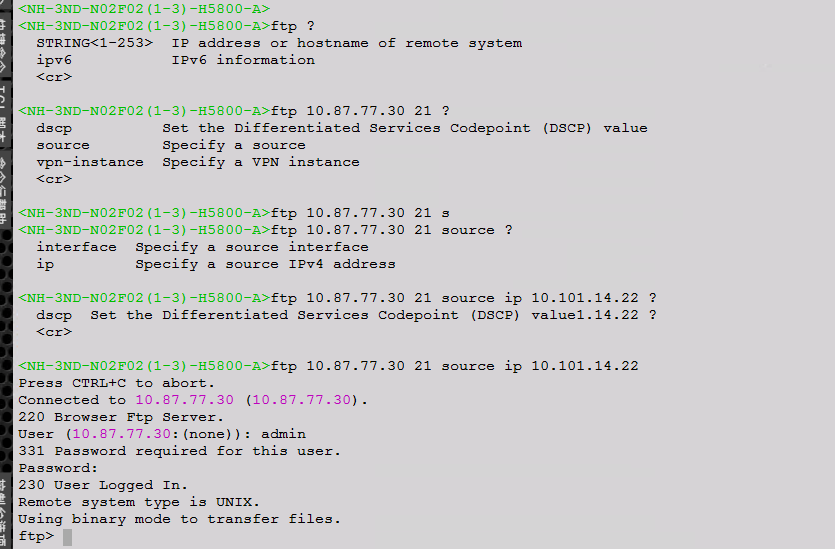Click 'Specify a source IPv4 address' description
The width and height of the screenshot is (835, 549).
coord(265,264)
